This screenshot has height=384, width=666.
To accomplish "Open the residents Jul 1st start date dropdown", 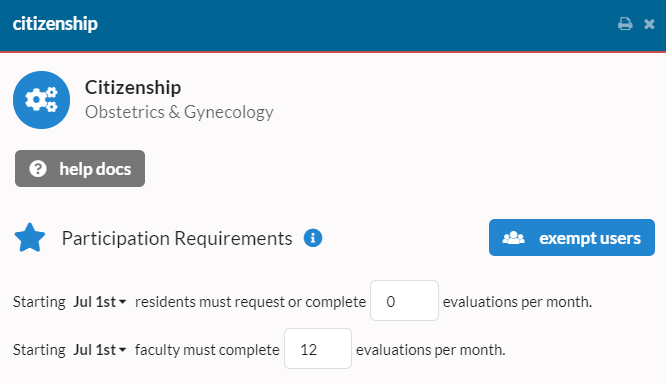I will tap(100, 302).
